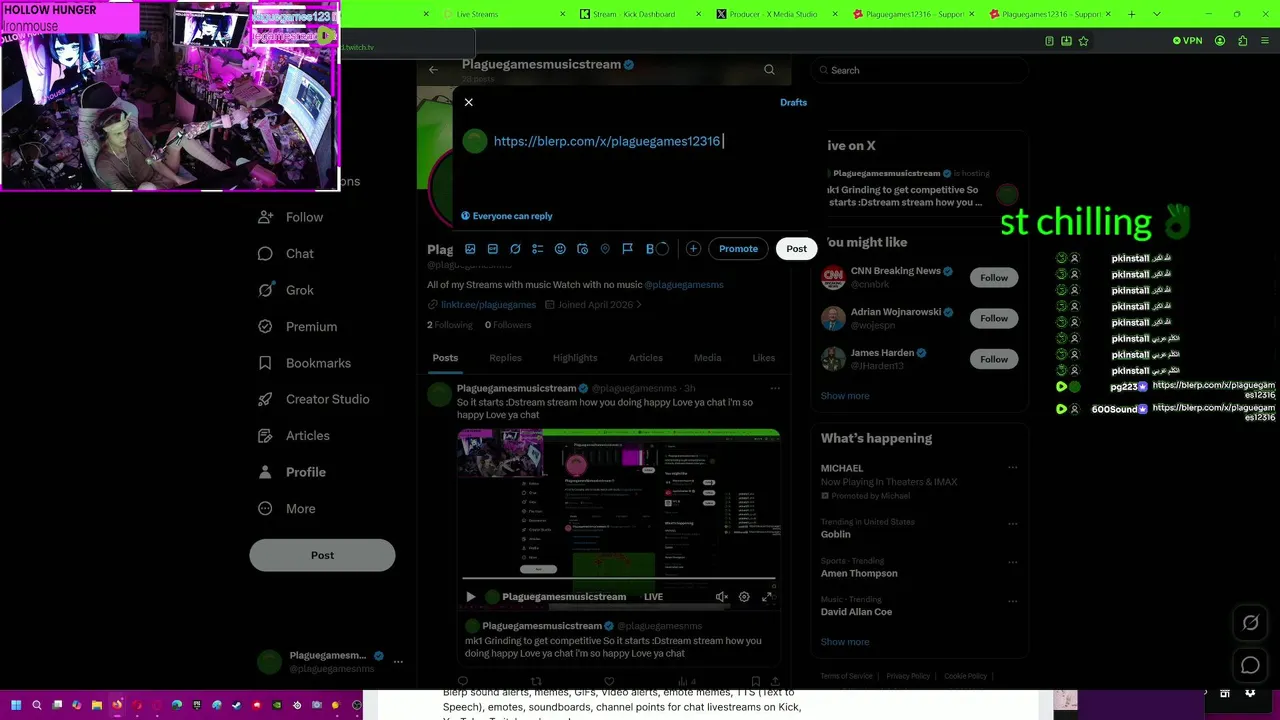Click the Promote button in composer
1280x720 pixels.
tap(738, 249)
